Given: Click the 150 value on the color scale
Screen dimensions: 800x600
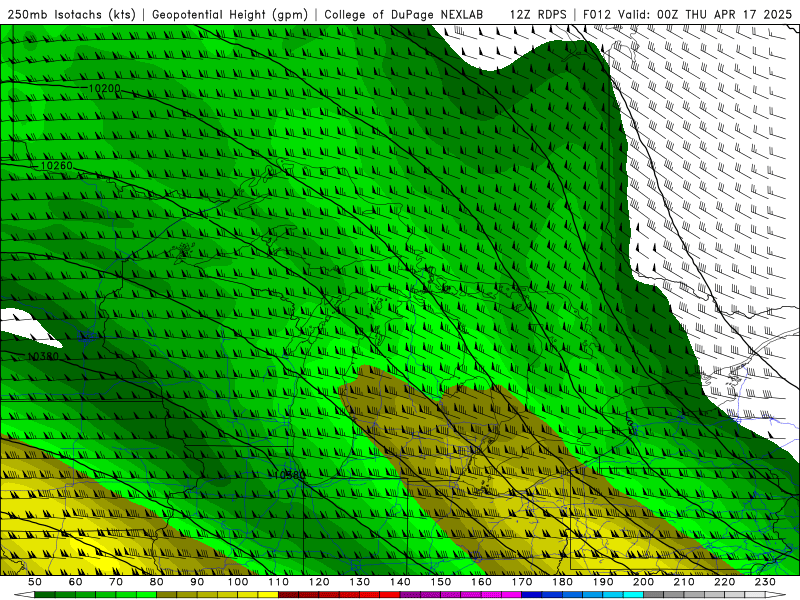Looking at the screenshot, I should (441, 582).
